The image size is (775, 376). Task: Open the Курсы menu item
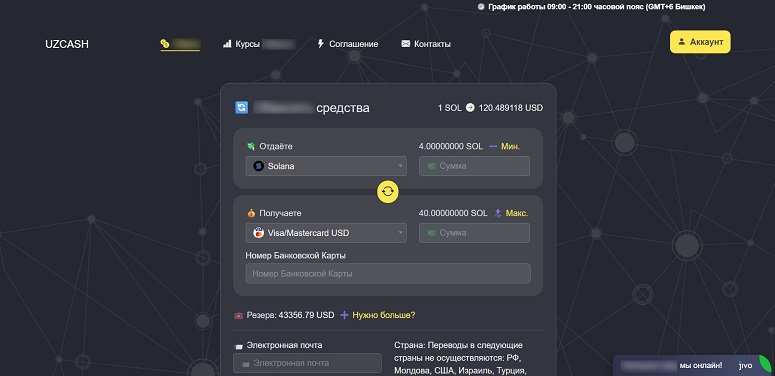(x=259, y=44)
